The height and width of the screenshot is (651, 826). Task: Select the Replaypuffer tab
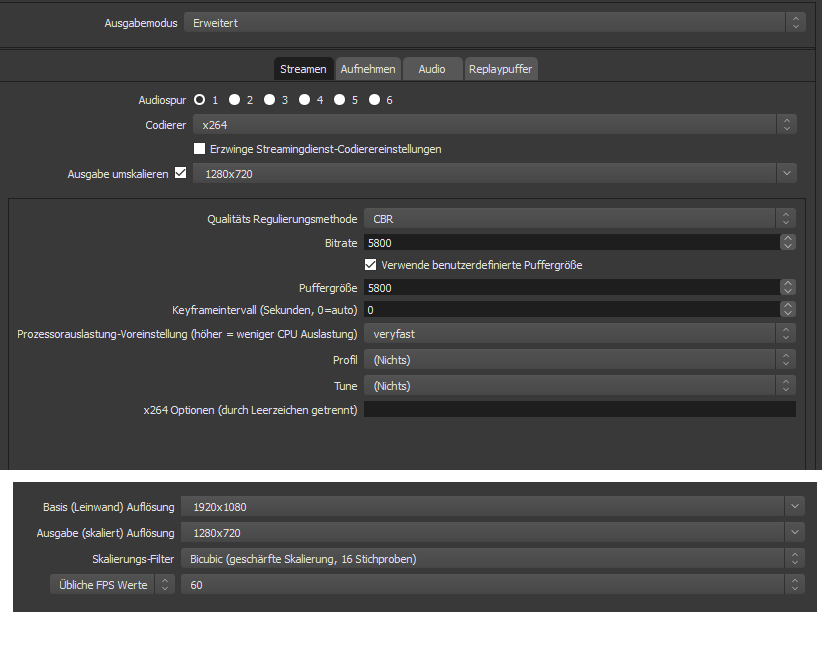[501, 69]
